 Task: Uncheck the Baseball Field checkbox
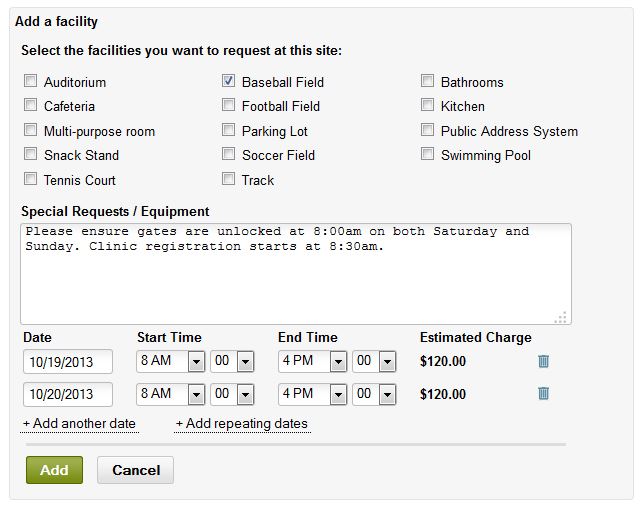point(229,82)
